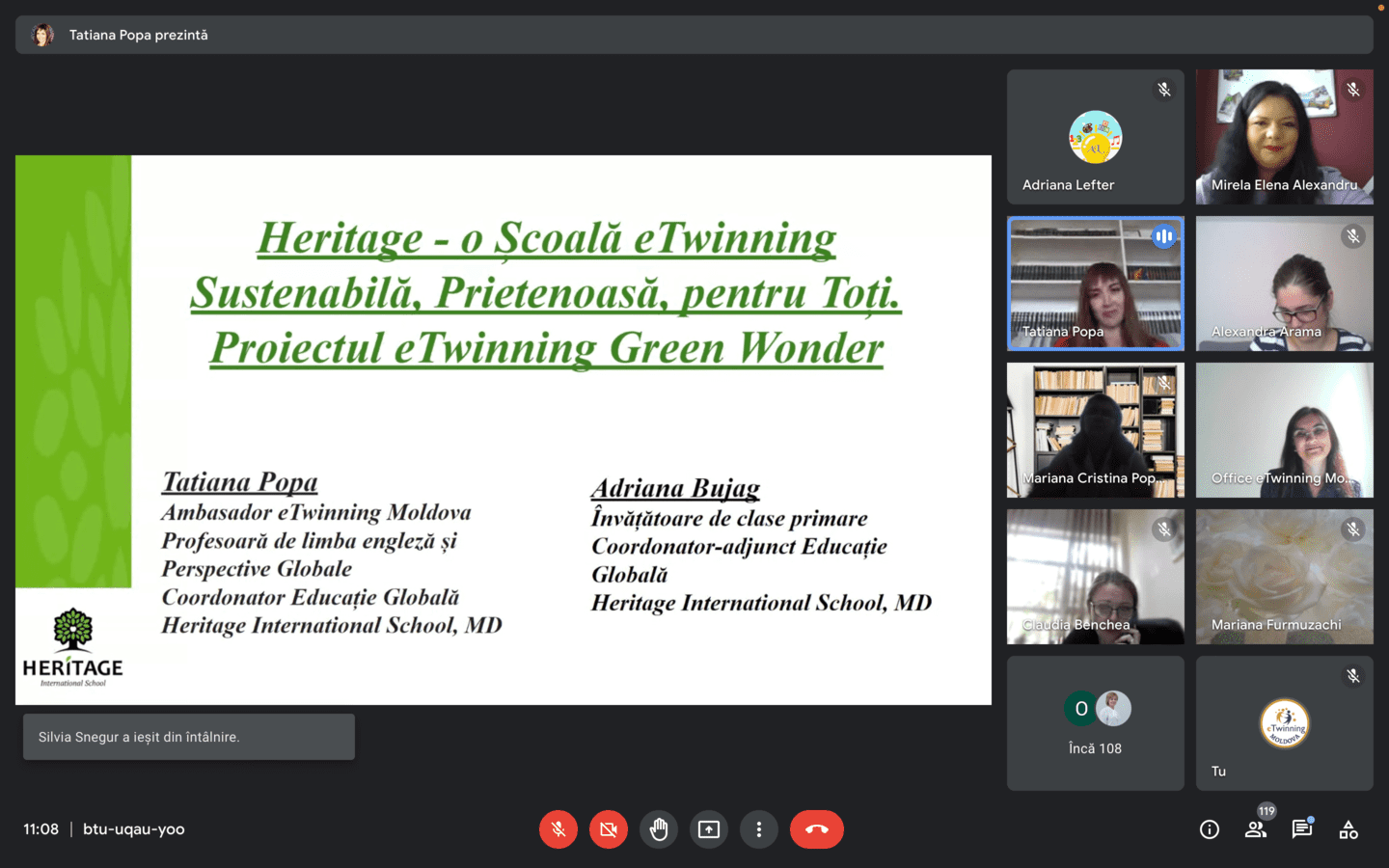Click Adriana Lefter avatar image
The width and height of the screenshot is (1389, 868).
click(x=1096, y=137)
